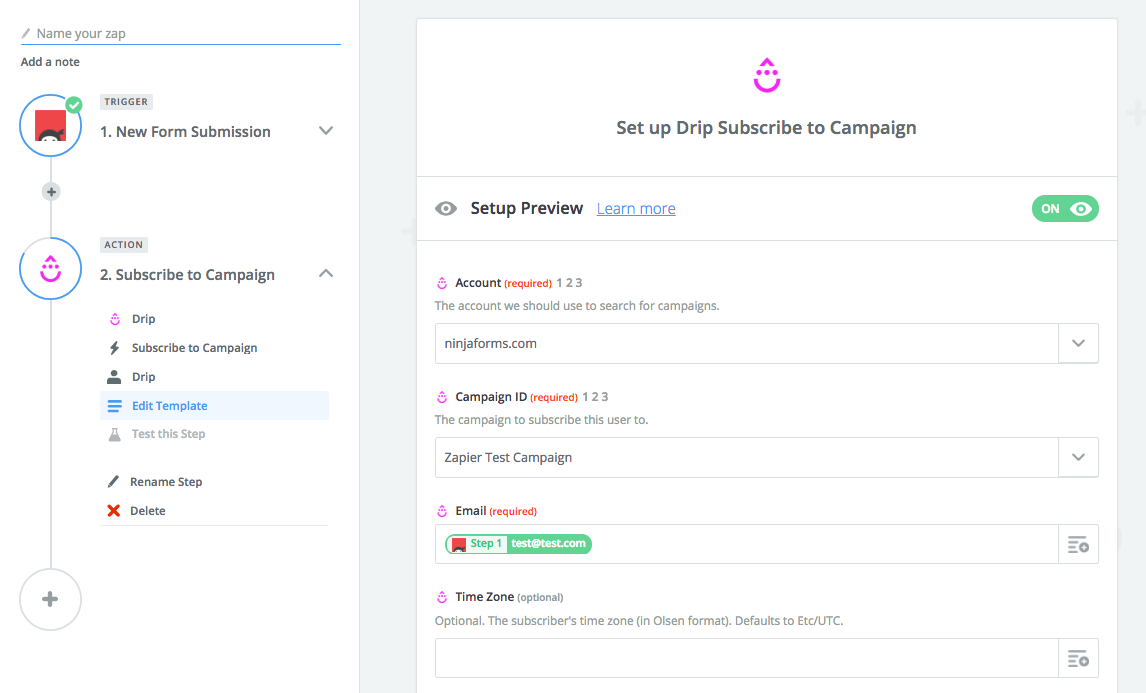This screenshot has height=693, width=1146.
Task: Expand the New Form Submission trigger step
Action: point(325,131)
